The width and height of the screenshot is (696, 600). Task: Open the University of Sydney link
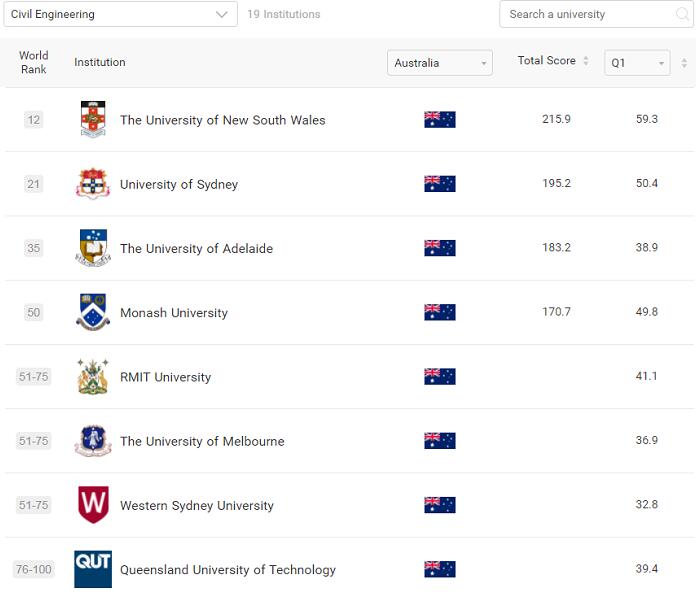coord(179,184)
